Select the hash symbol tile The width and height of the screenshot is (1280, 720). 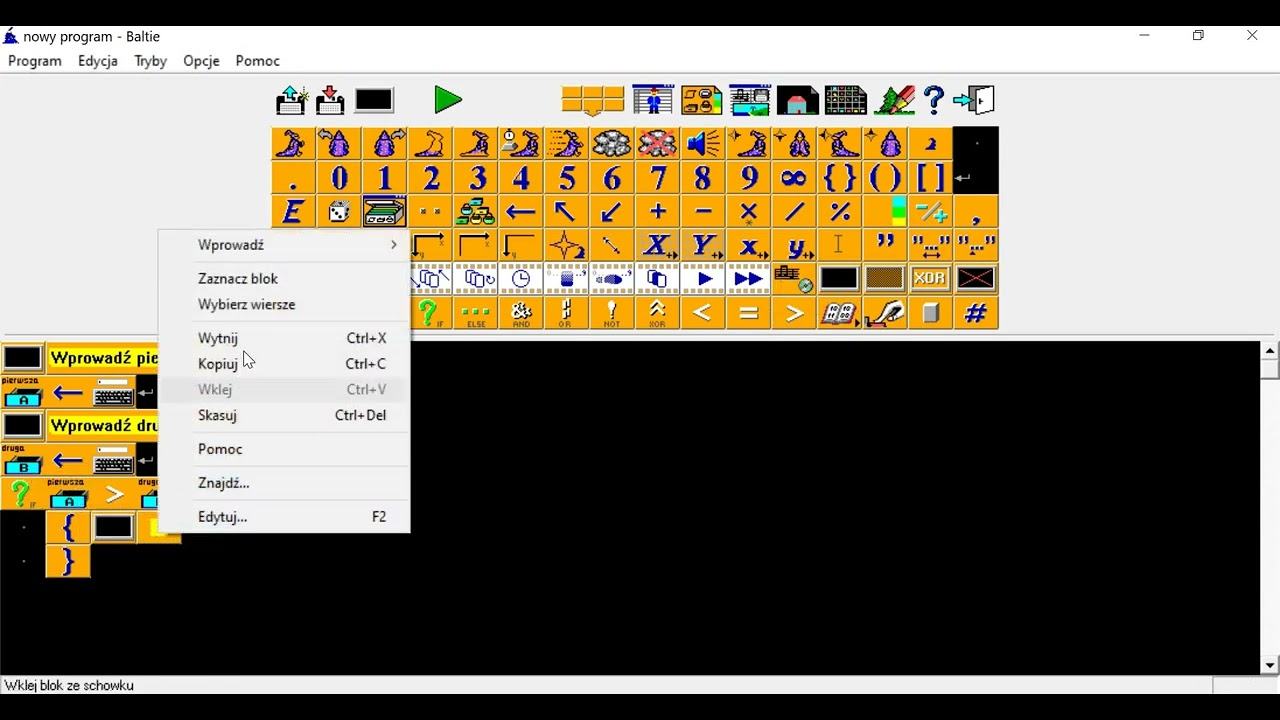point(976,313)
